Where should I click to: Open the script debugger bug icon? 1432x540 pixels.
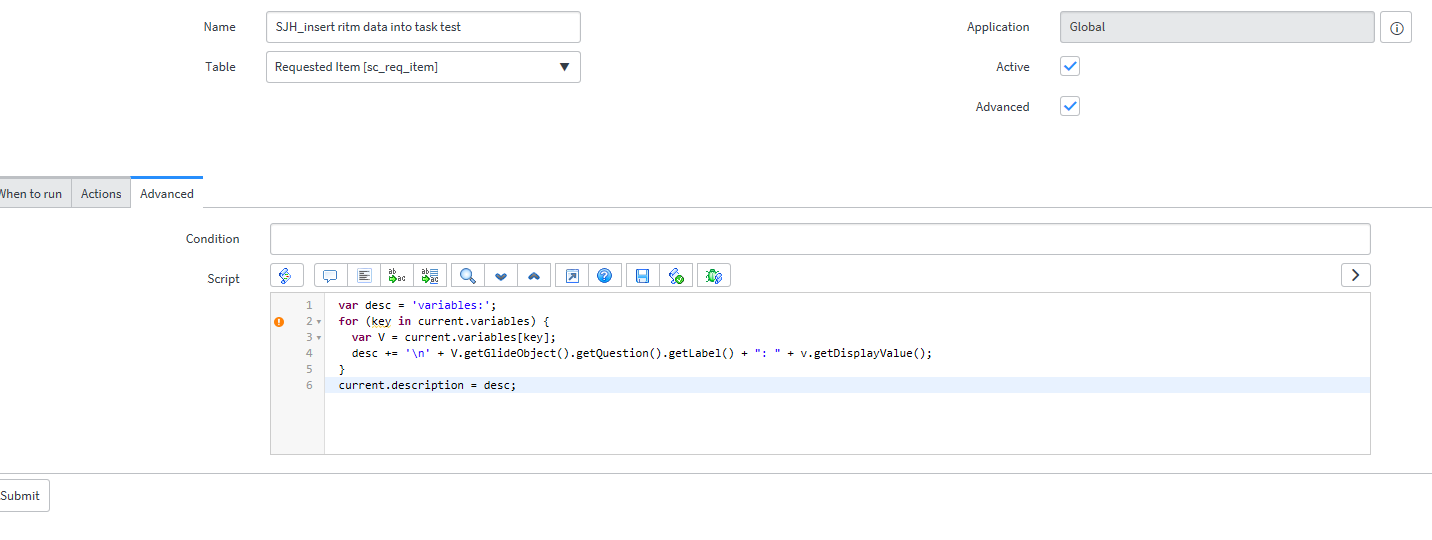pos(714,275)
